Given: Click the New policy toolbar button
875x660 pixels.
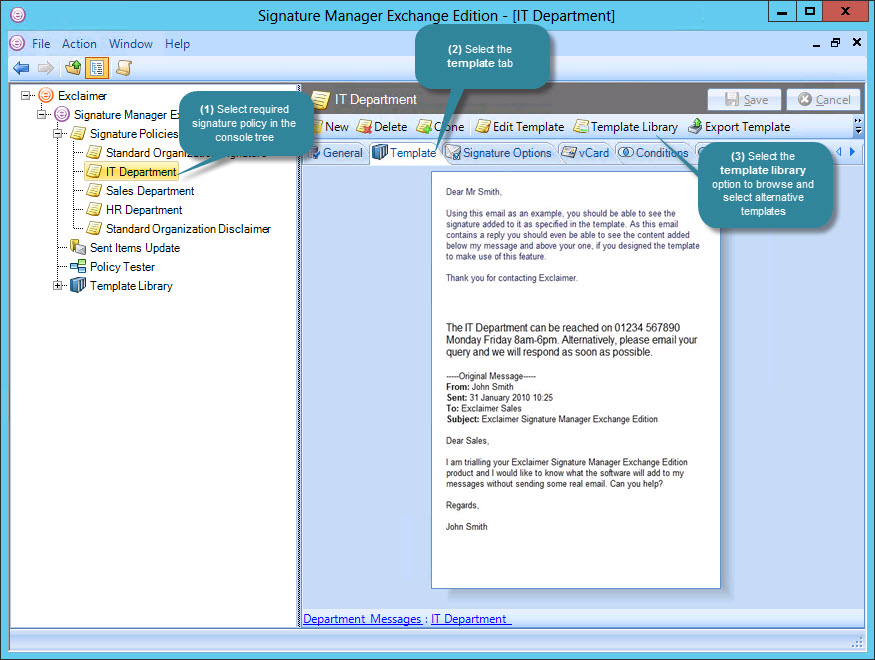Looking at the screenshot, I should click(331, 127).
